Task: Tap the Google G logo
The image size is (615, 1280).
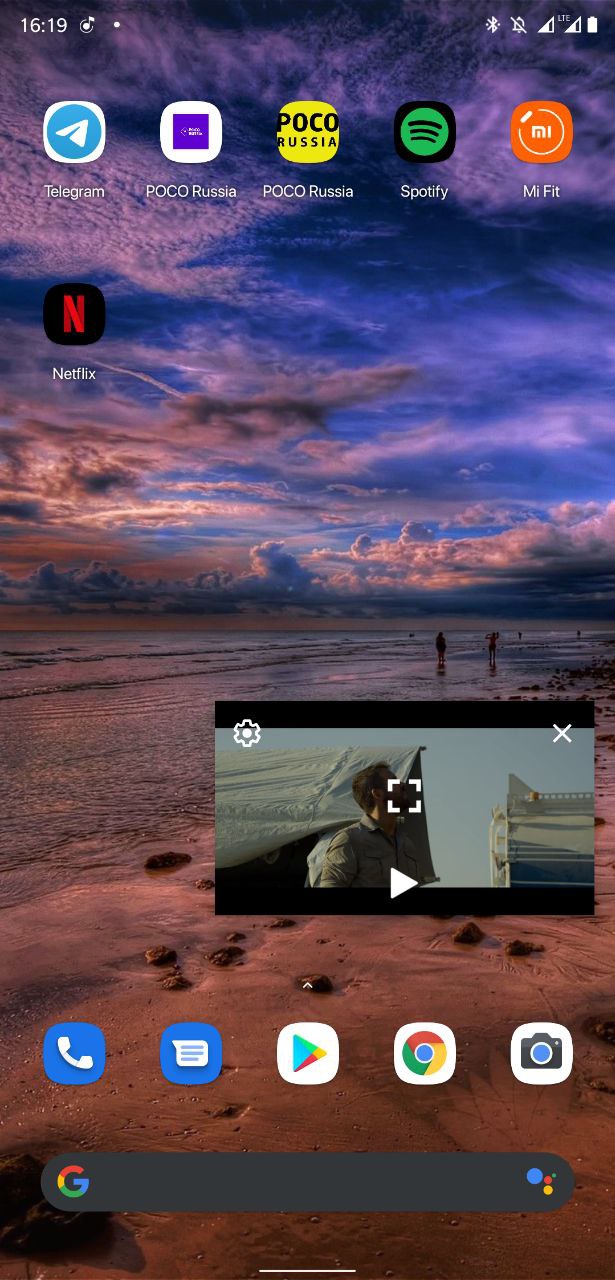Action: coord(73,1182)
